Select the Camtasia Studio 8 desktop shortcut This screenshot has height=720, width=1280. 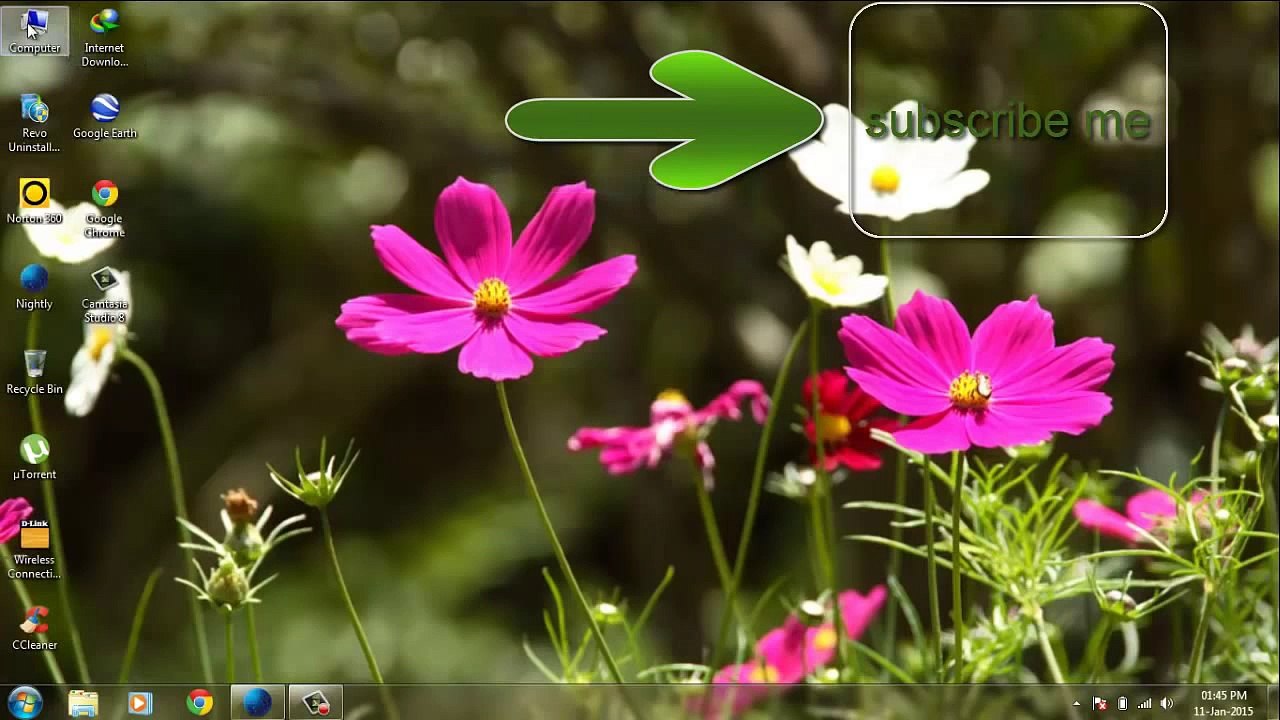click(105, 294)
